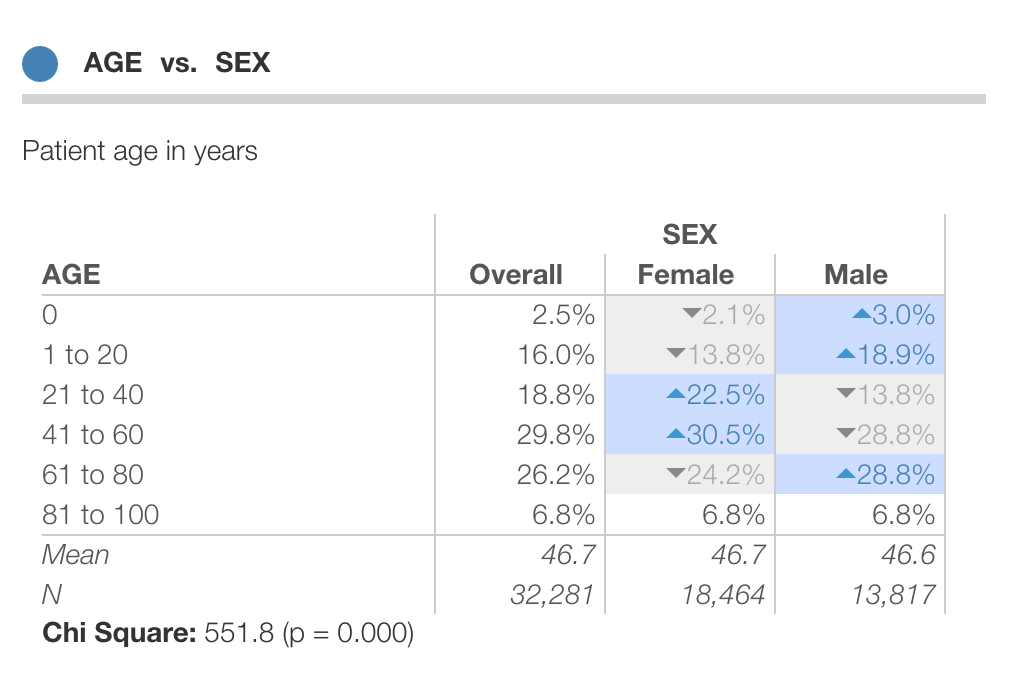Click the SEX group header
The height and width of the screenshot is (698, 1018).
pyautogui.click(x=690, y=235)
